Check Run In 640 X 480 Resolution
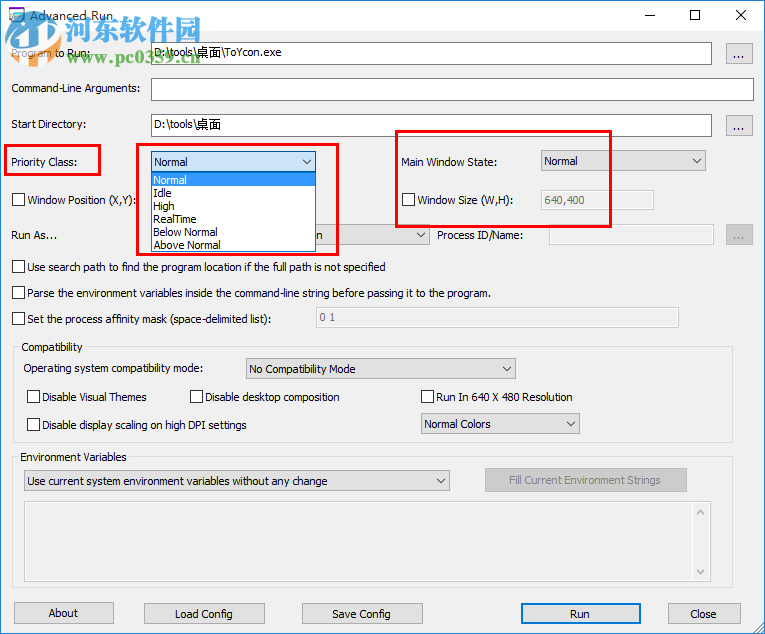Screen dimensions: 765x634 point(427,397)
